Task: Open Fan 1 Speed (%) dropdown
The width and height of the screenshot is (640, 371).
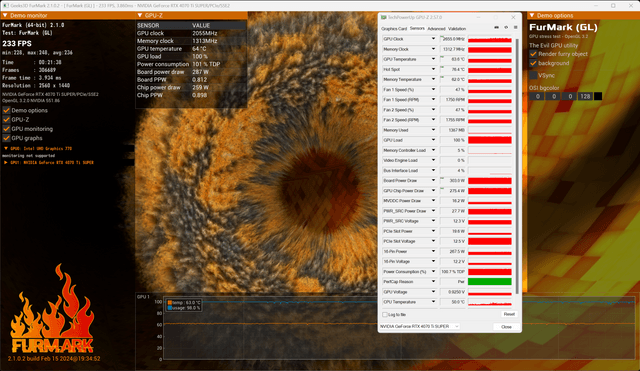Action: [x=433, y=89]
